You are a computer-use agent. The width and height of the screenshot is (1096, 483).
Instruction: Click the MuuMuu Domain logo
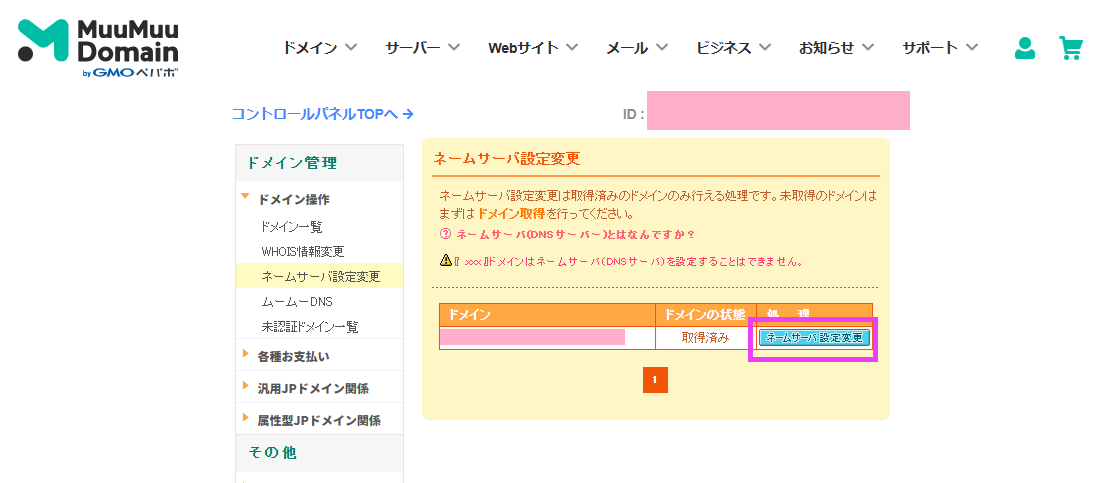tap(98, 48)
